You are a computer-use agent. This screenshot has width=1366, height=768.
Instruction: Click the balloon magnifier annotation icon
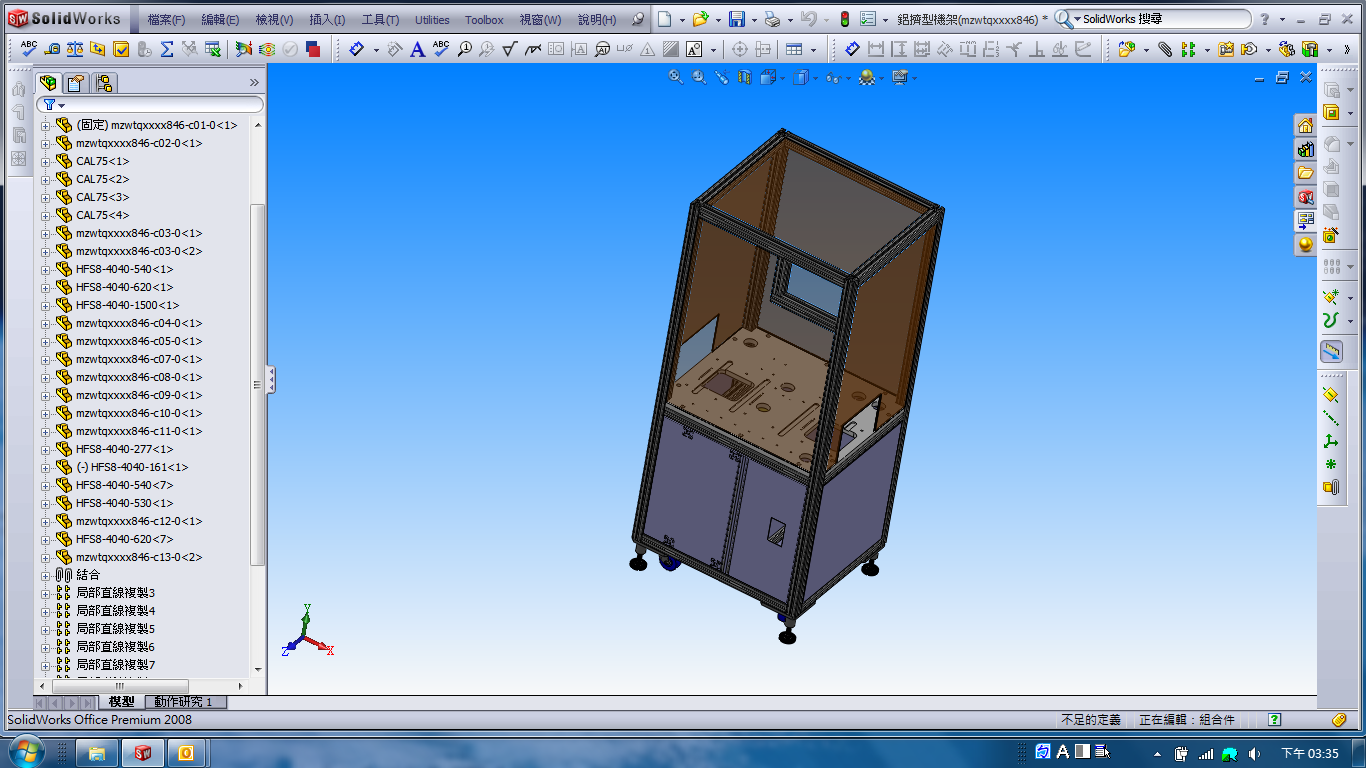(464, 48)
